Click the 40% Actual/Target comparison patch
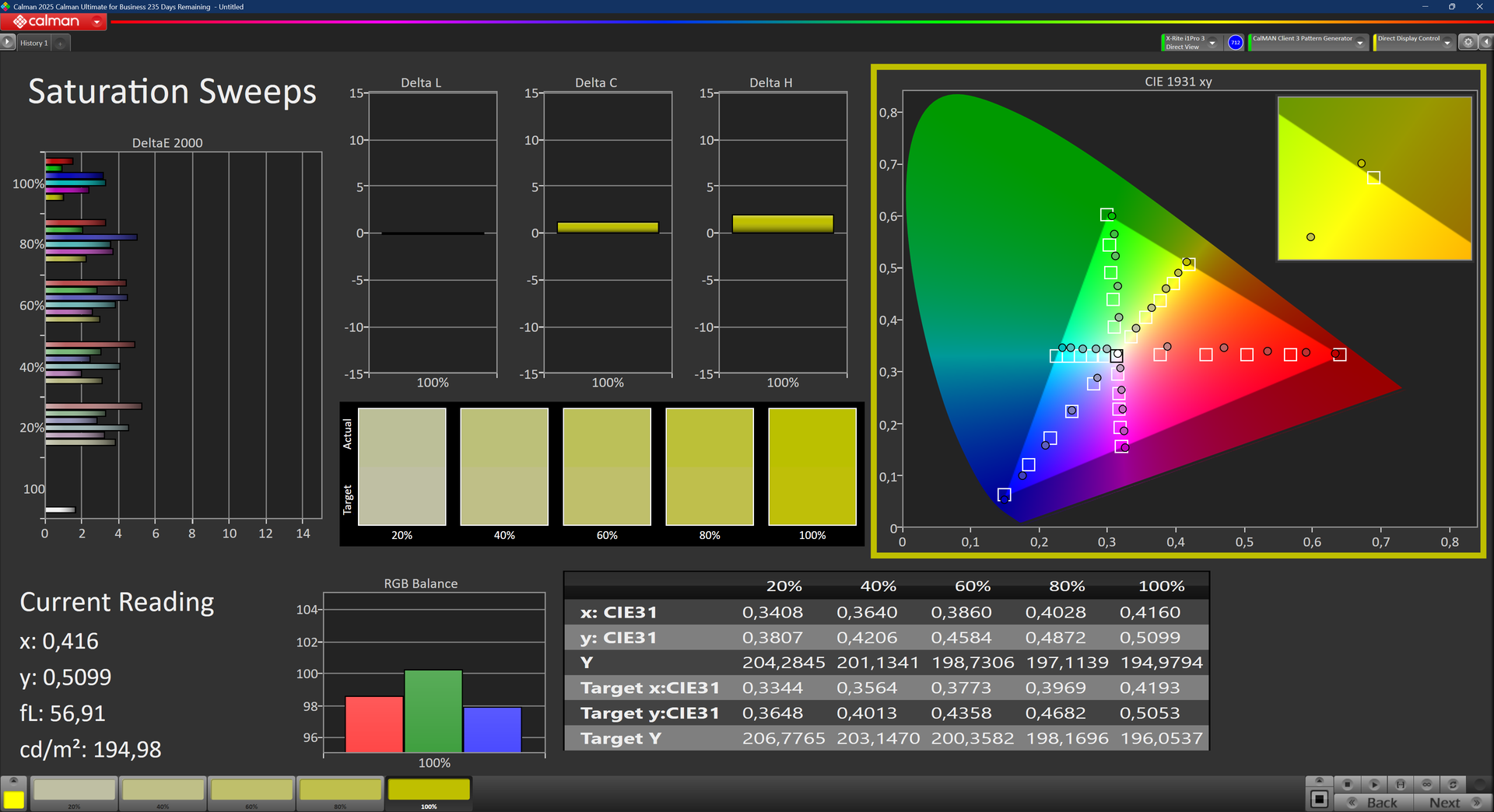The image size is (1494, 812). [x=504, y=467]
